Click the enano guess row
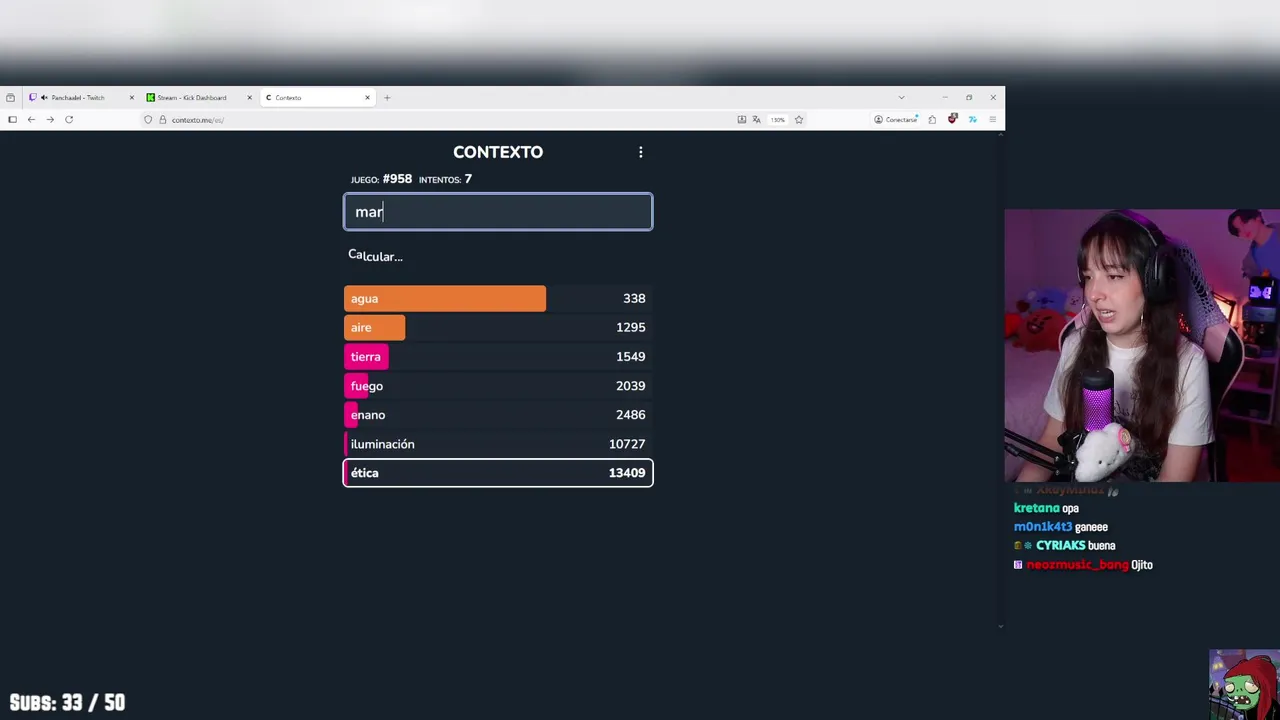The height and width of the screenshot is (720, 1280). 498,414
